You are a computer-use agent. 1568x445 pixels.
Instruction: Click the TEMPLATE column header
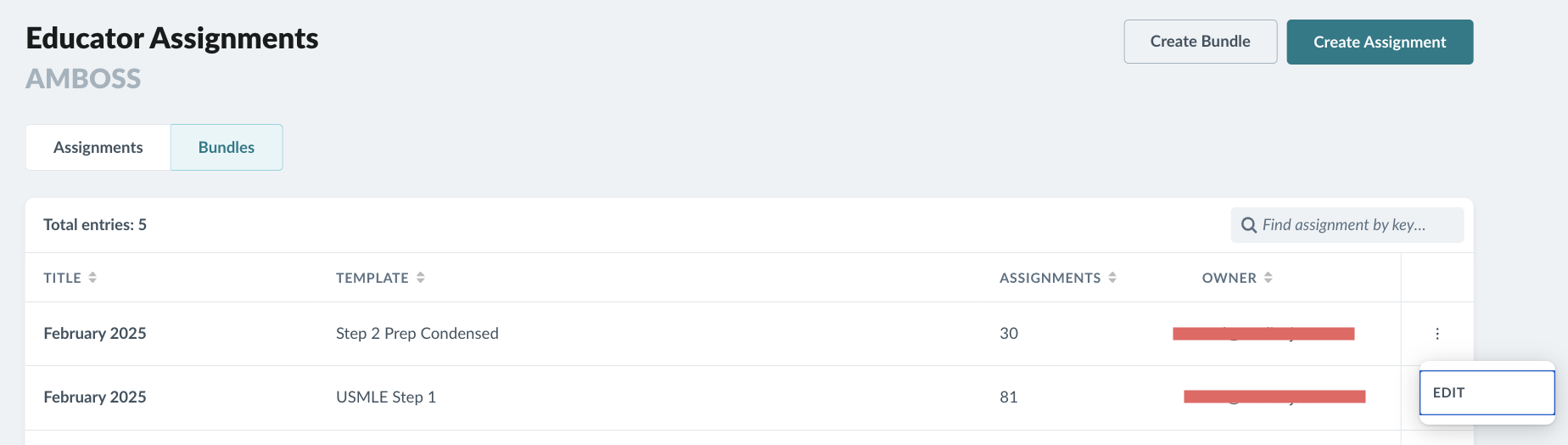pos(372,278)
